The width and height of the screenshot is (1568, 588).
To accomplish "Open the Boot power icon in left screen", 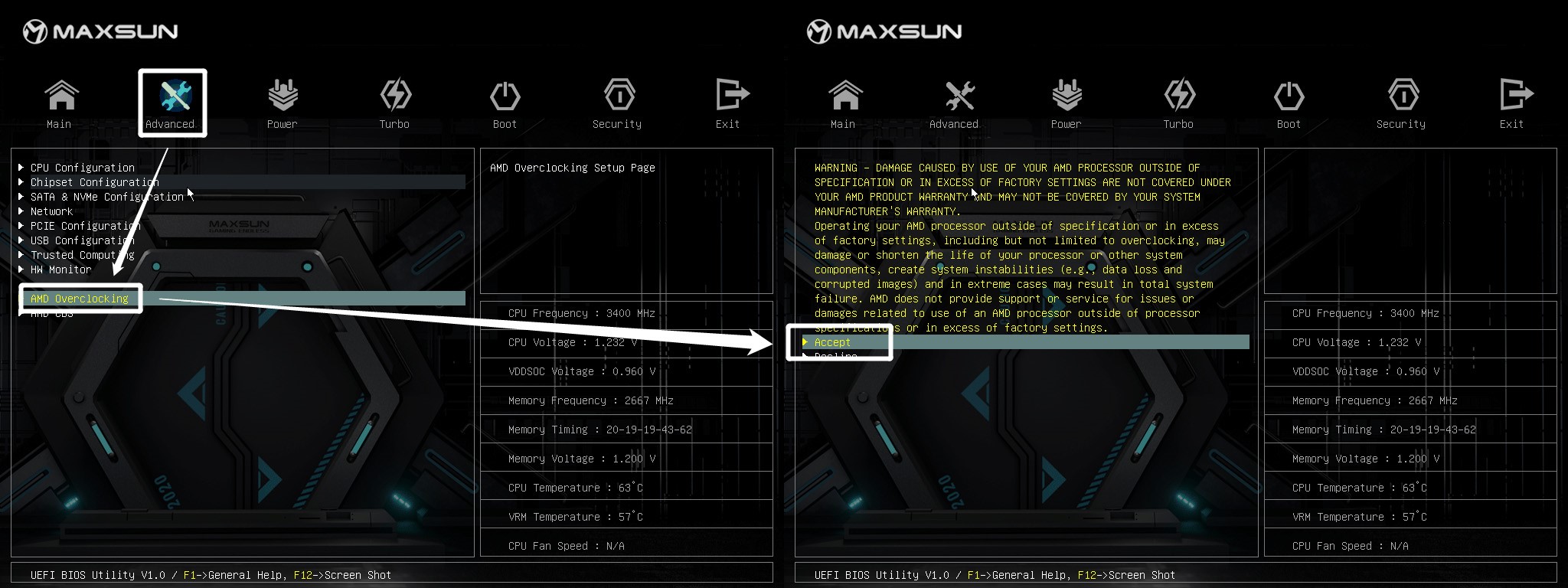I will (x=505, y=96).
